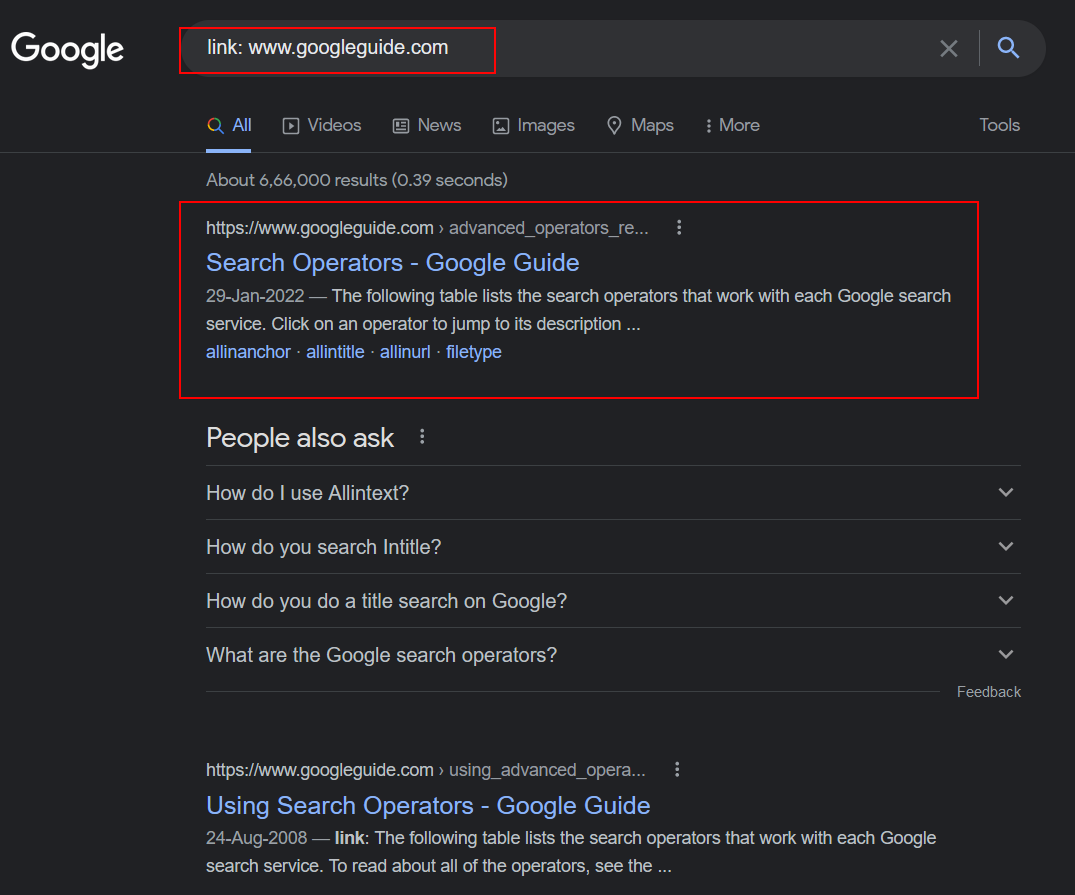Follow the allinanchor sitelink
Screen dimensions: 1075x895
248,352
